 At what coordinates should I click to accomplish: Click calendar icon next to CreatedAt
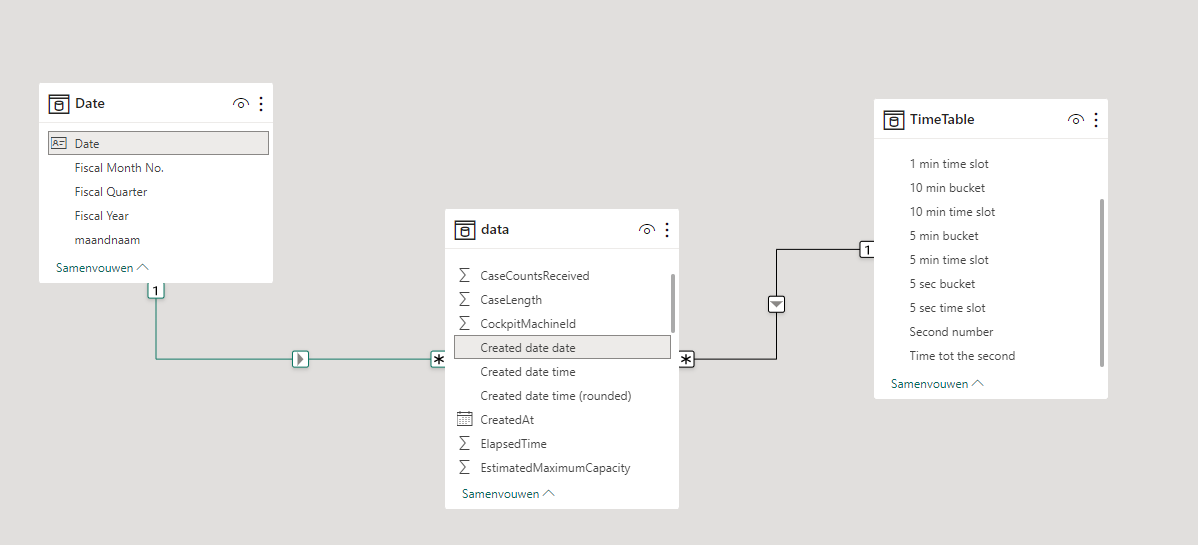pyautogui.click(x=465, y=419)
